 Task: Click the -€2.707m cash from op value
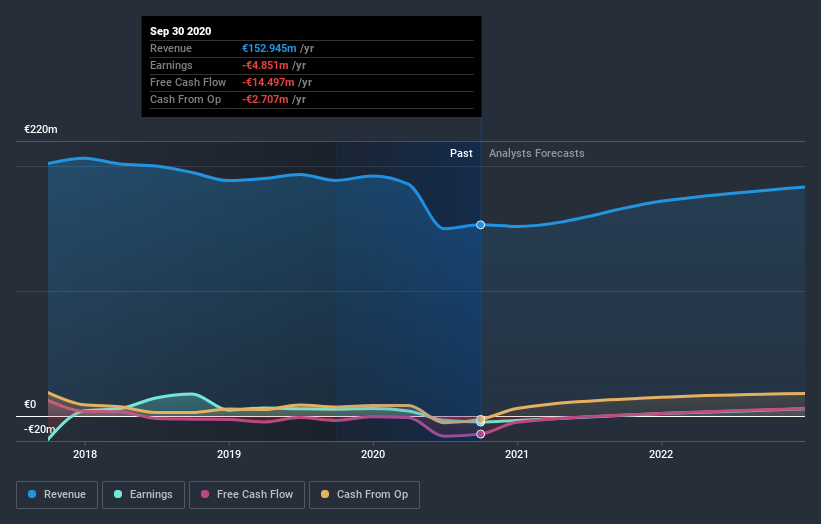265,99
